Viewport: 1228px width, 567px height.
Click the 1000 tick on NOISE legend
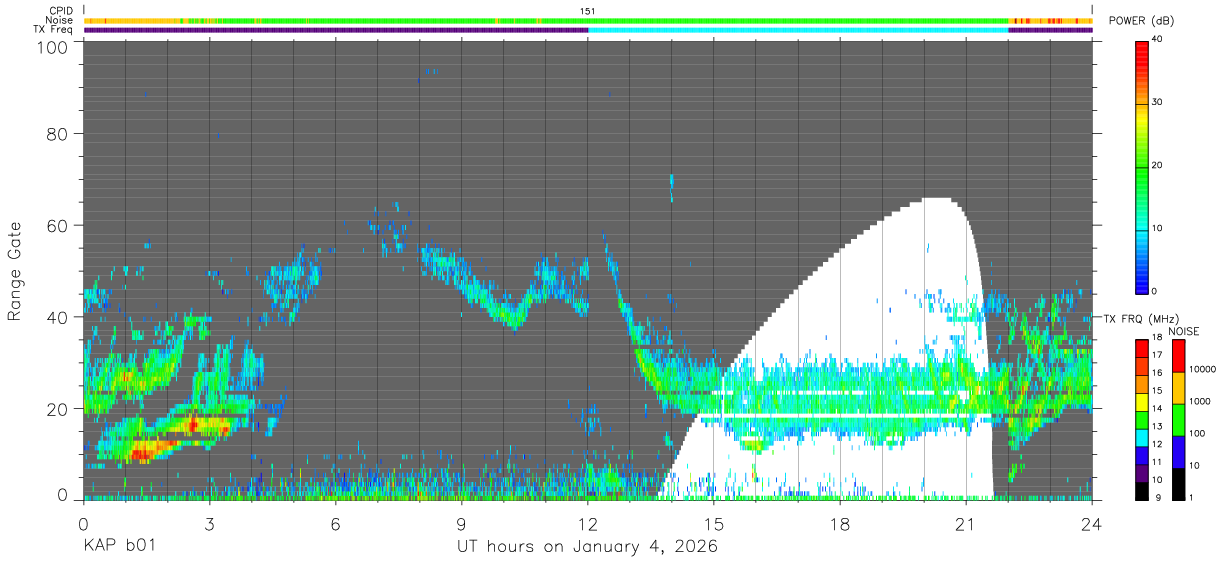1198,400
